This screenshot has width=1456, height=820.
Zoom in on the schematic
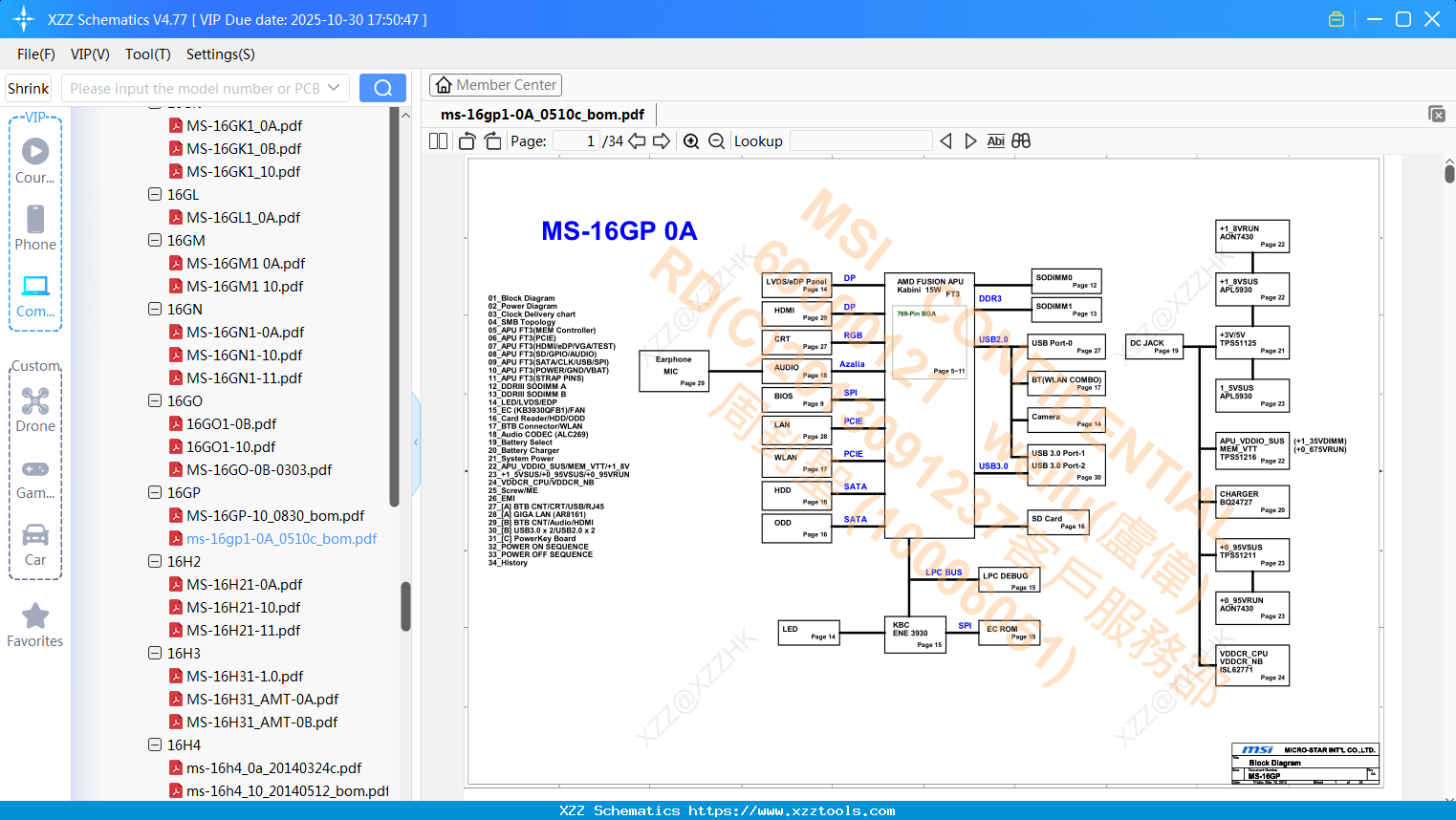pyautogui.click(x=691, y=141)
